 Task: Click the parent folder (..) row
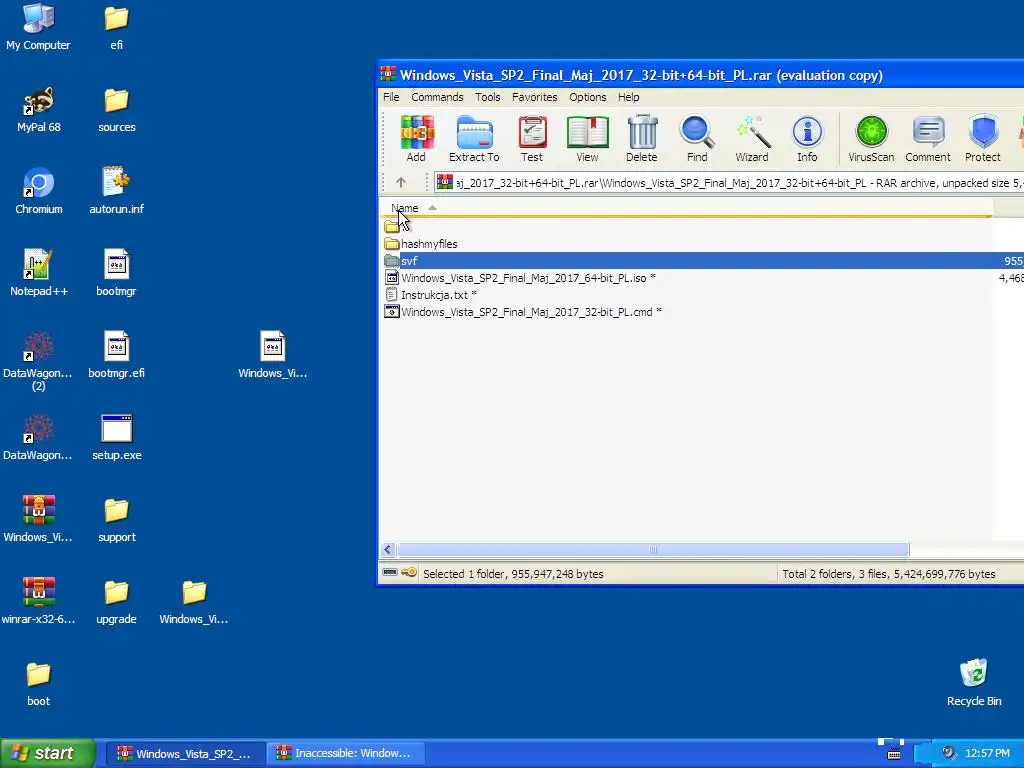pos(702,227)
